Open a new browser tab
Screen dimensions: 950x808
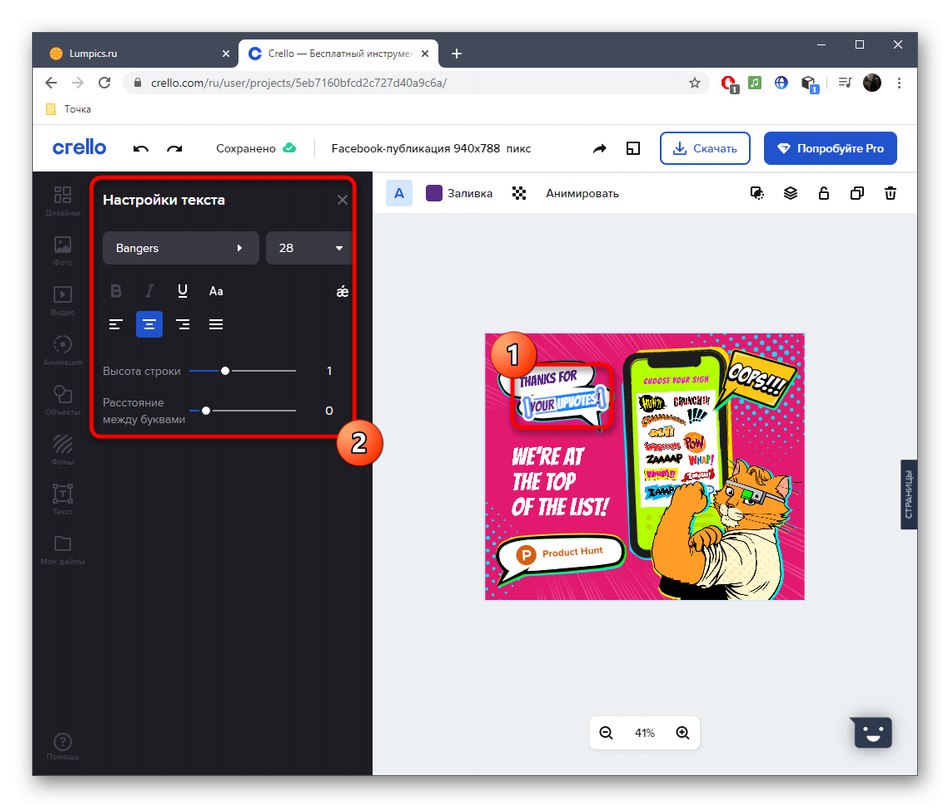tap(457, 54)
